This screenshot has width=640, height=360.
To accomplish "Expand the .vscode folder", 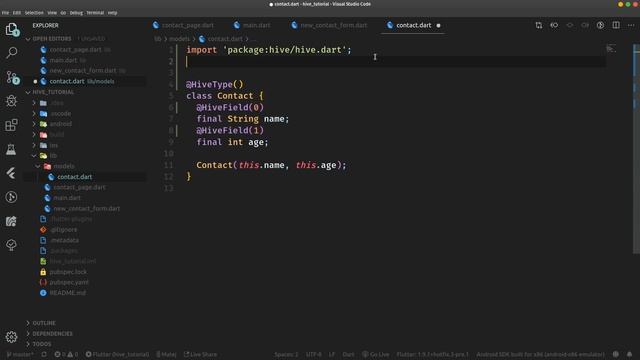I will 61,113.
